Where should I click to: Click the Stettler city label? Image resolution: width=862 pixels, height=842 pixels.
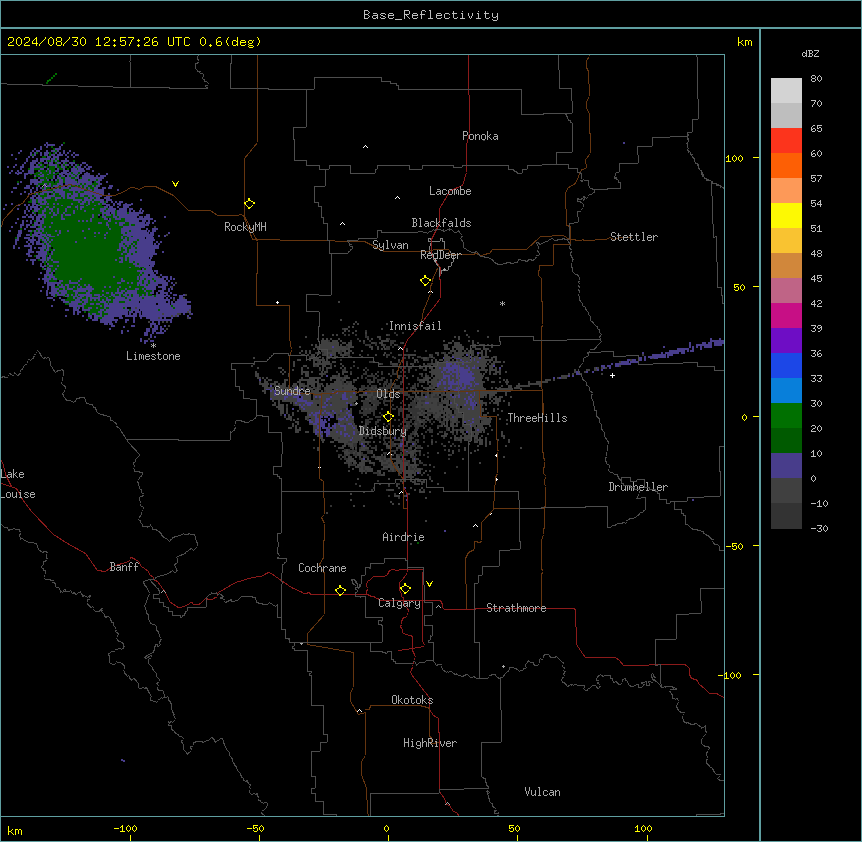[634, 237]
